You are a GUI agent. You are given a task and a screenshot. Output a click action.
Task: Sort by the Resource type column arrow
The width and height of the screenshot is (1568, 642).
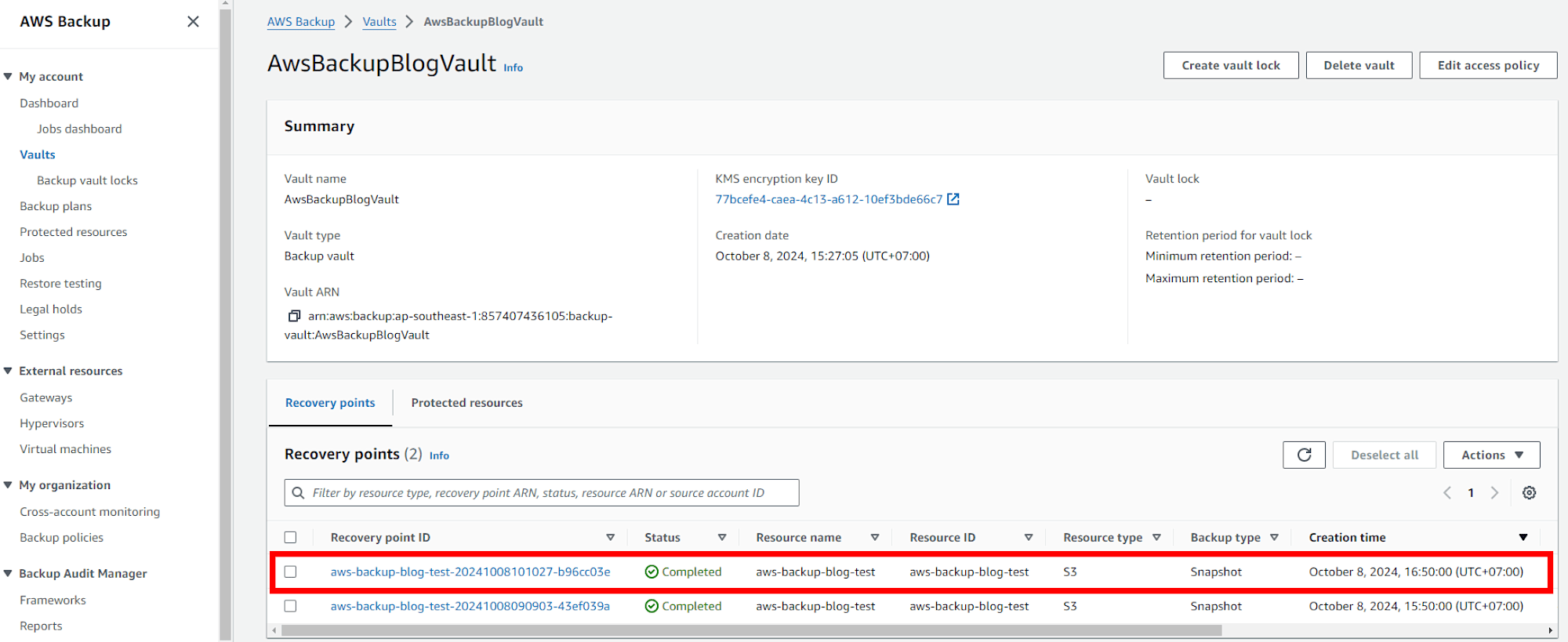pyautogui.click(x=1156, y=538)
